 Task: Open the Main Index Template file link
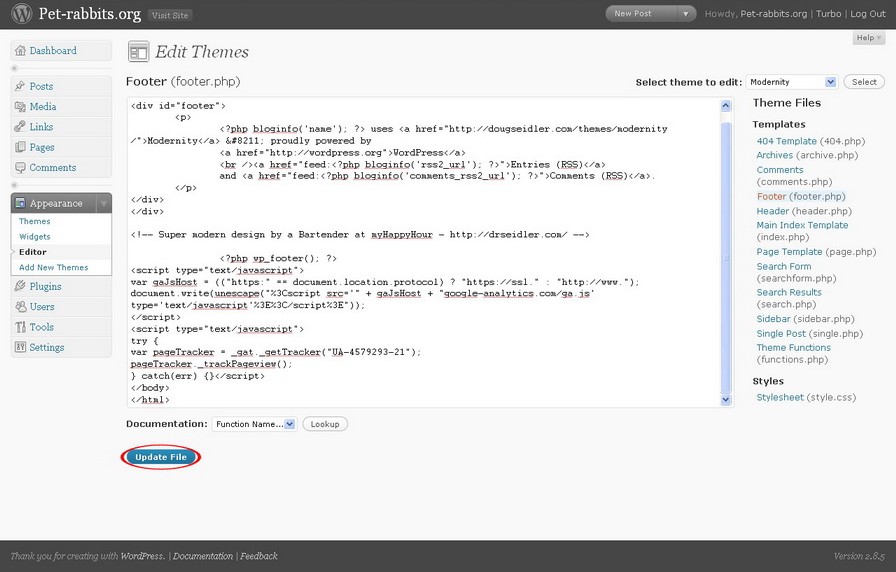tap(802, 225)
